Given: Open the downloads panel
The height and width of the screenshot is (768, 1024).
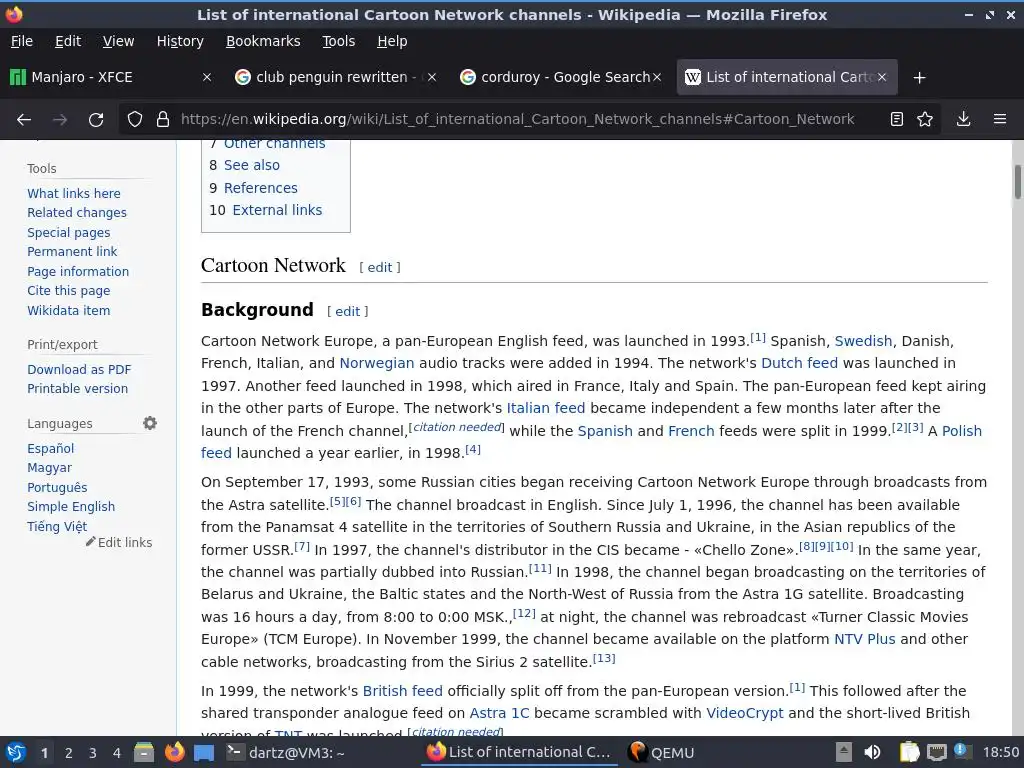Looking at the screenshot, I should [963, 119].
